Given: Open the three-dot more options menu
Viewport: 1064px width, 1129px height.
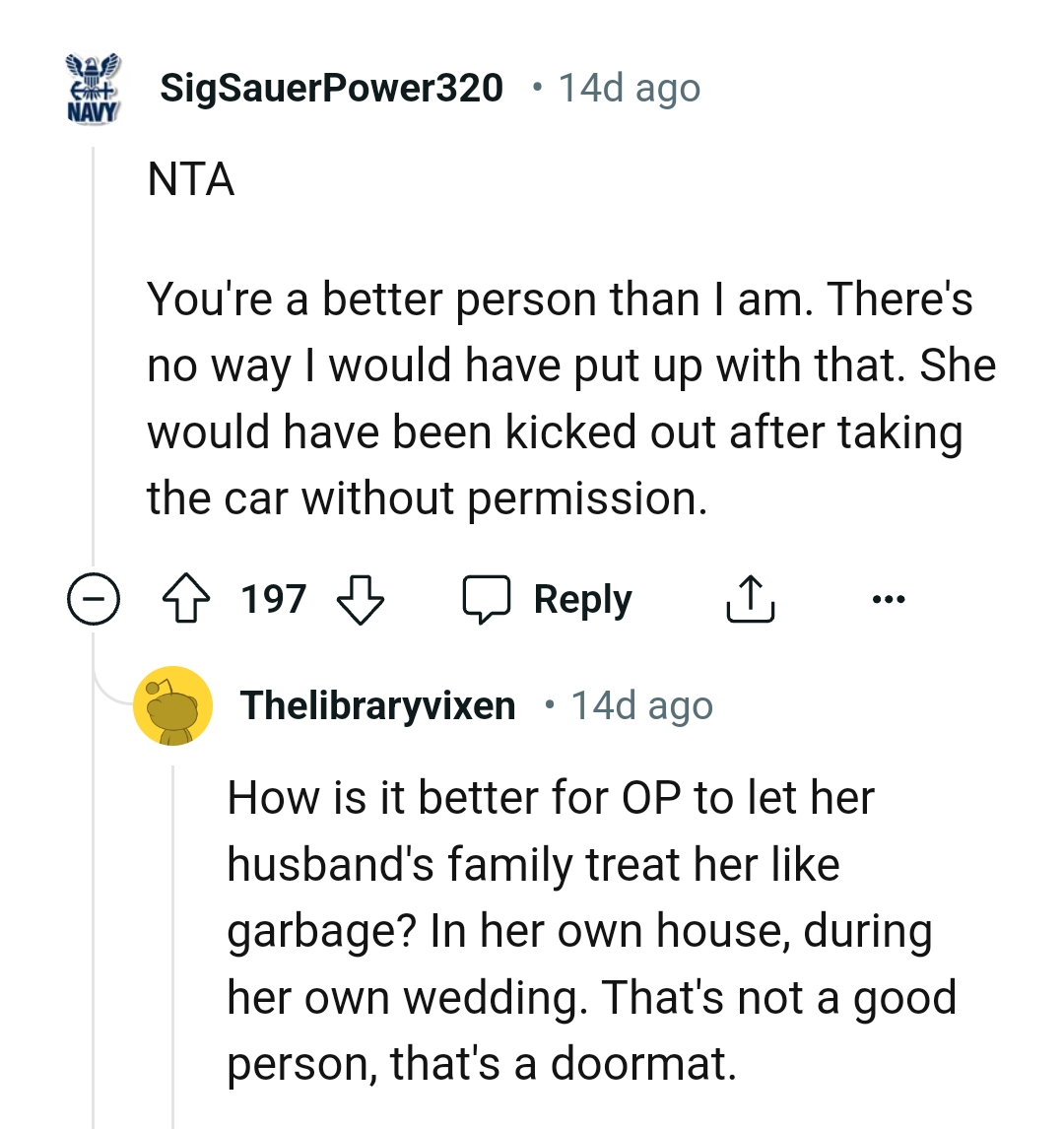Looking at the screenshot, I should [887, 599].
